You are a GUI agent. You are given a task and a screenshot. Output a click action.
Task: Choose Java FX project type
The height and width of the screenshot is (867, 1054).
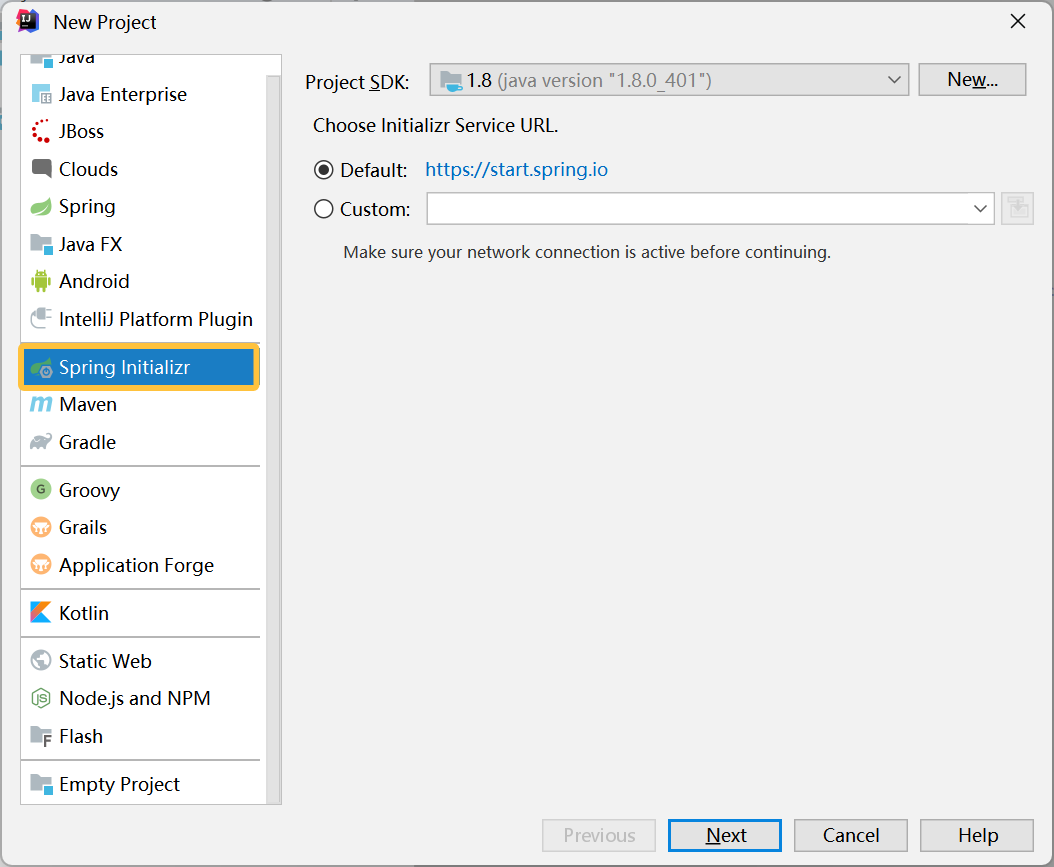pyautogui.click(x=140, y=244)
